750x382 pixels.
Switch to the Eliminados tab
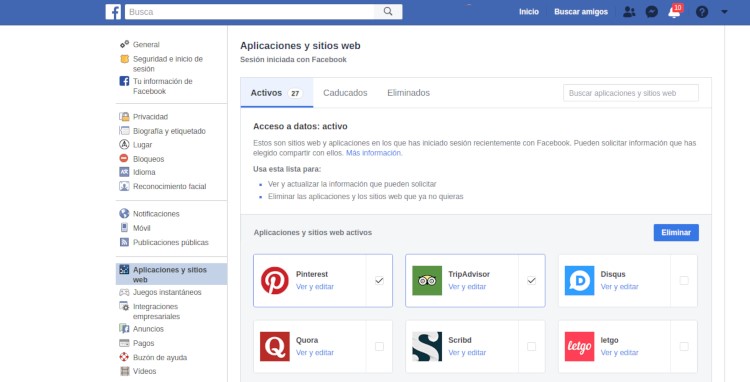(408, 93)
